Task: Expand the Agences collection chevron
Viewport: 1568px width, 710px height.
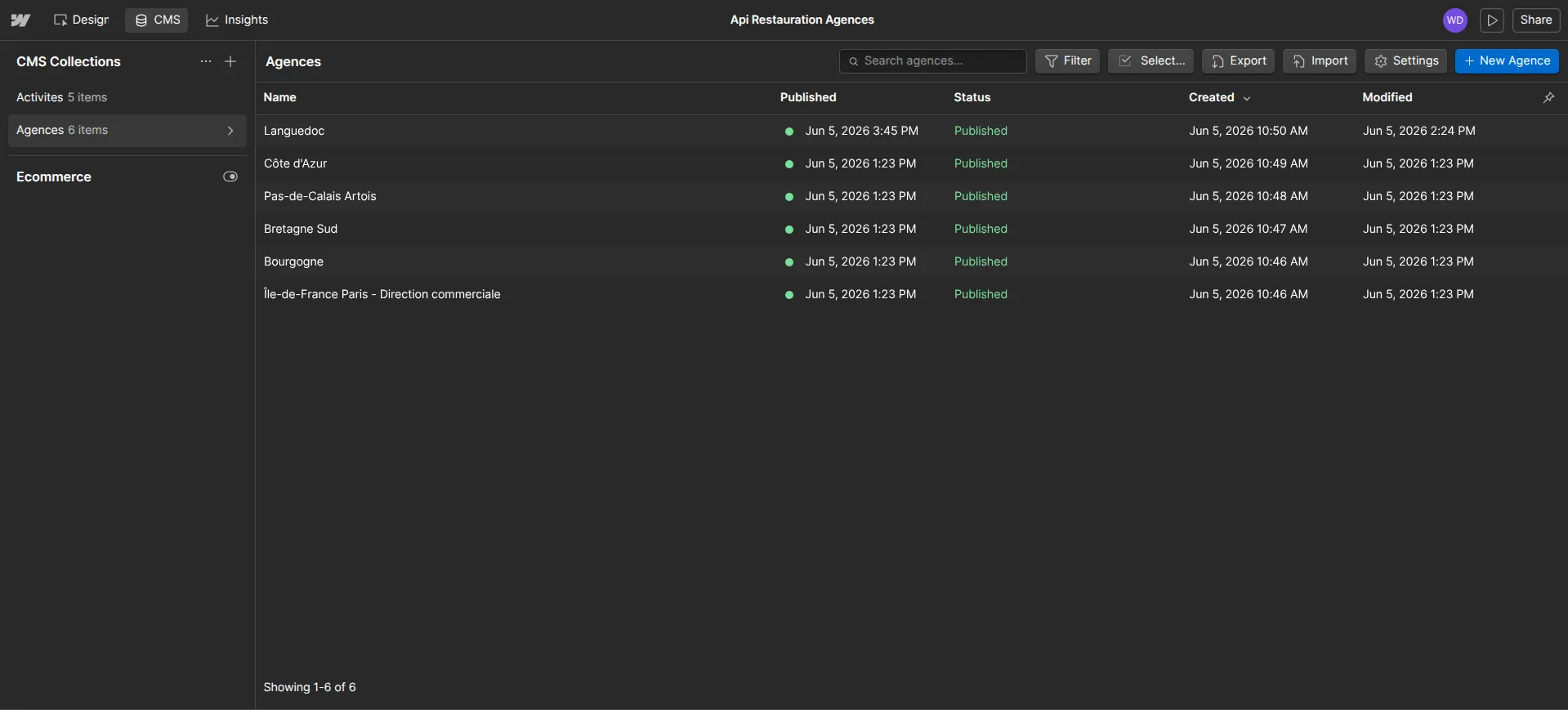Action: coord(230,131)
